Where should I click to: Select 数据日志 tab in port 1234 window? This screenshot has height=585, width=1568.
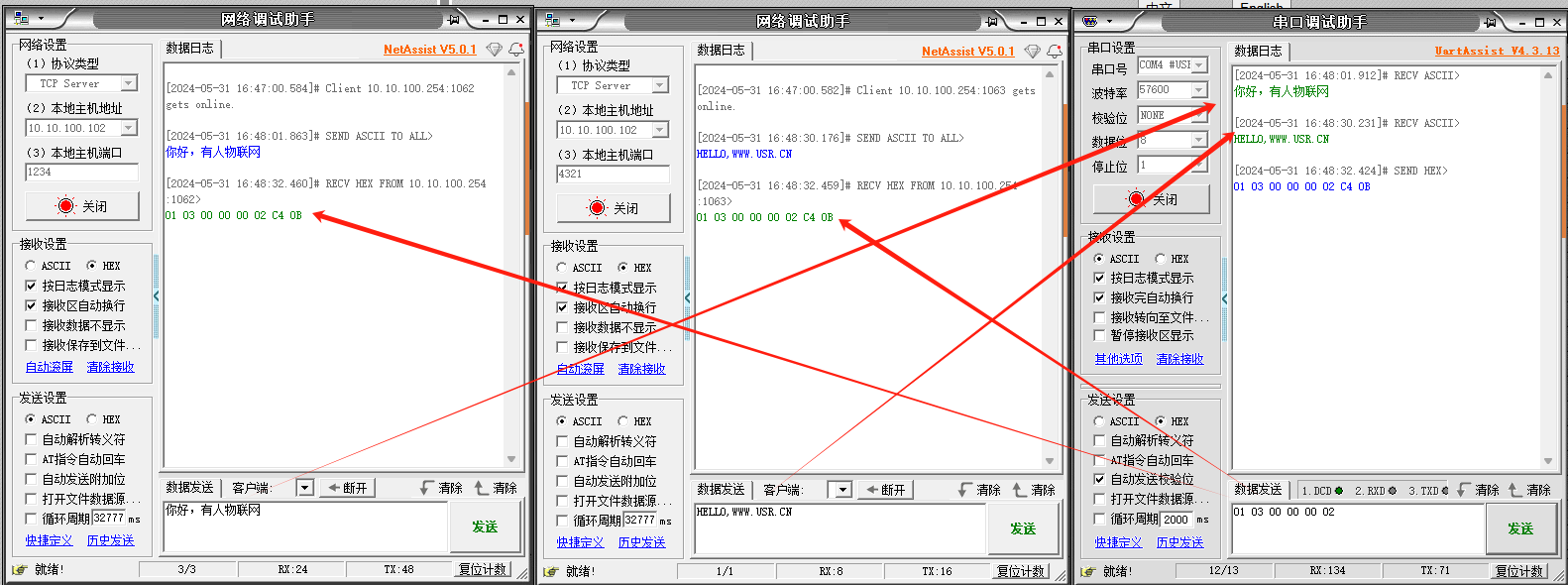tap(189, 49)
